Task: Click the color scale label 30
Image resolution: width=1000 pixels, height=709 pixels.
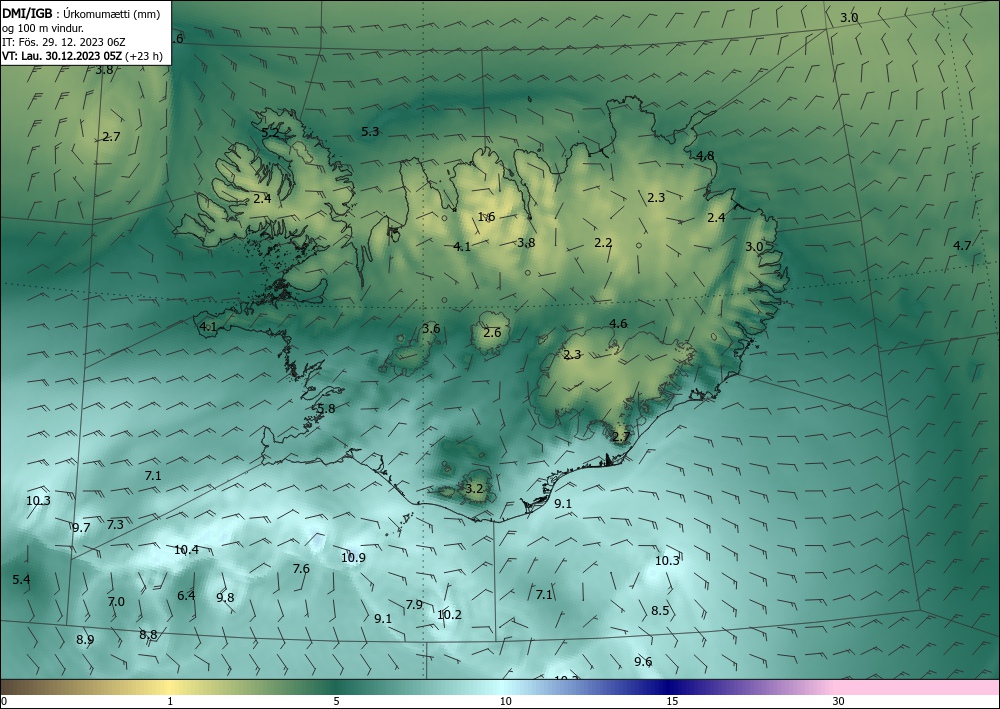Action: pyautogui.click(x=839, y=701)
